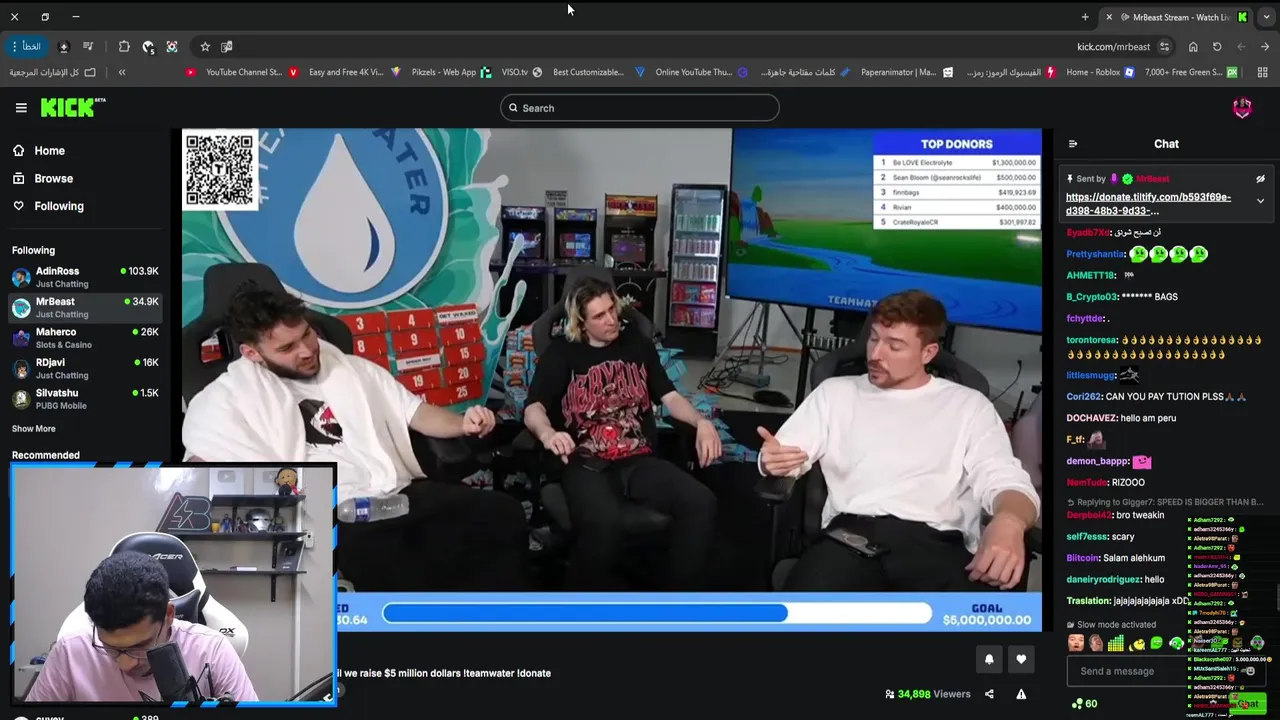Click the heart follow button under the stream
Viewport: 1280px width, 720px height.
click(x=1021, y=659)
